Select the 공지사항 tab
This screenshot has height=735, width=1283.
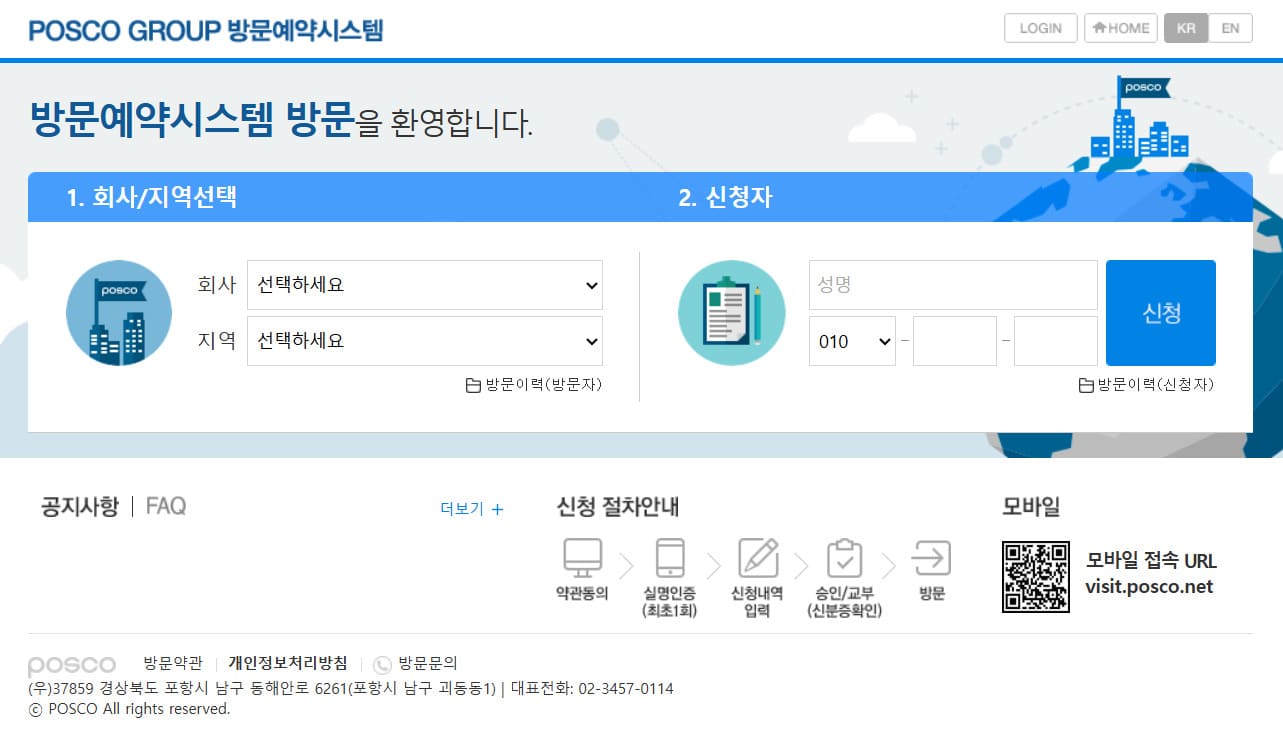coord(79,506)
